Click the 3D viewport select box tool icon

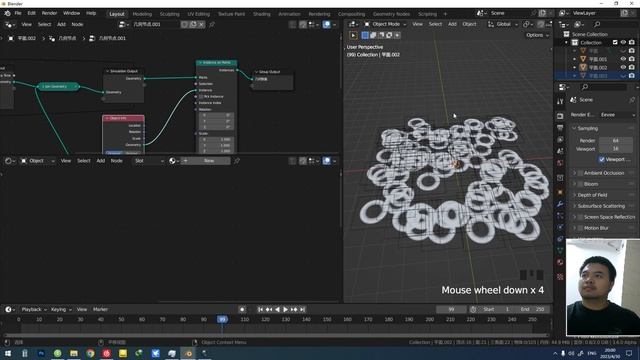(353, 36)
